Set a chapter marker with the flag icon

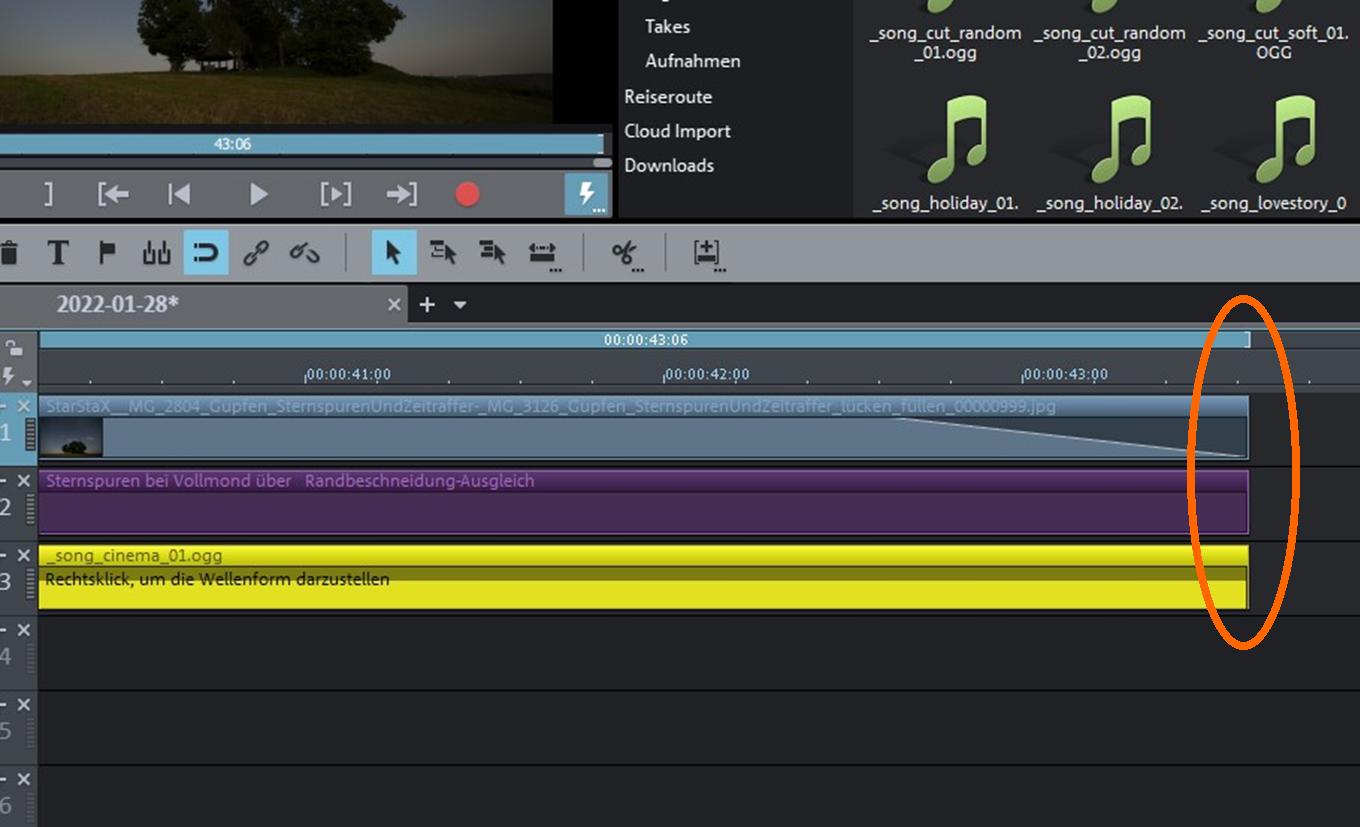coord(107,253)
